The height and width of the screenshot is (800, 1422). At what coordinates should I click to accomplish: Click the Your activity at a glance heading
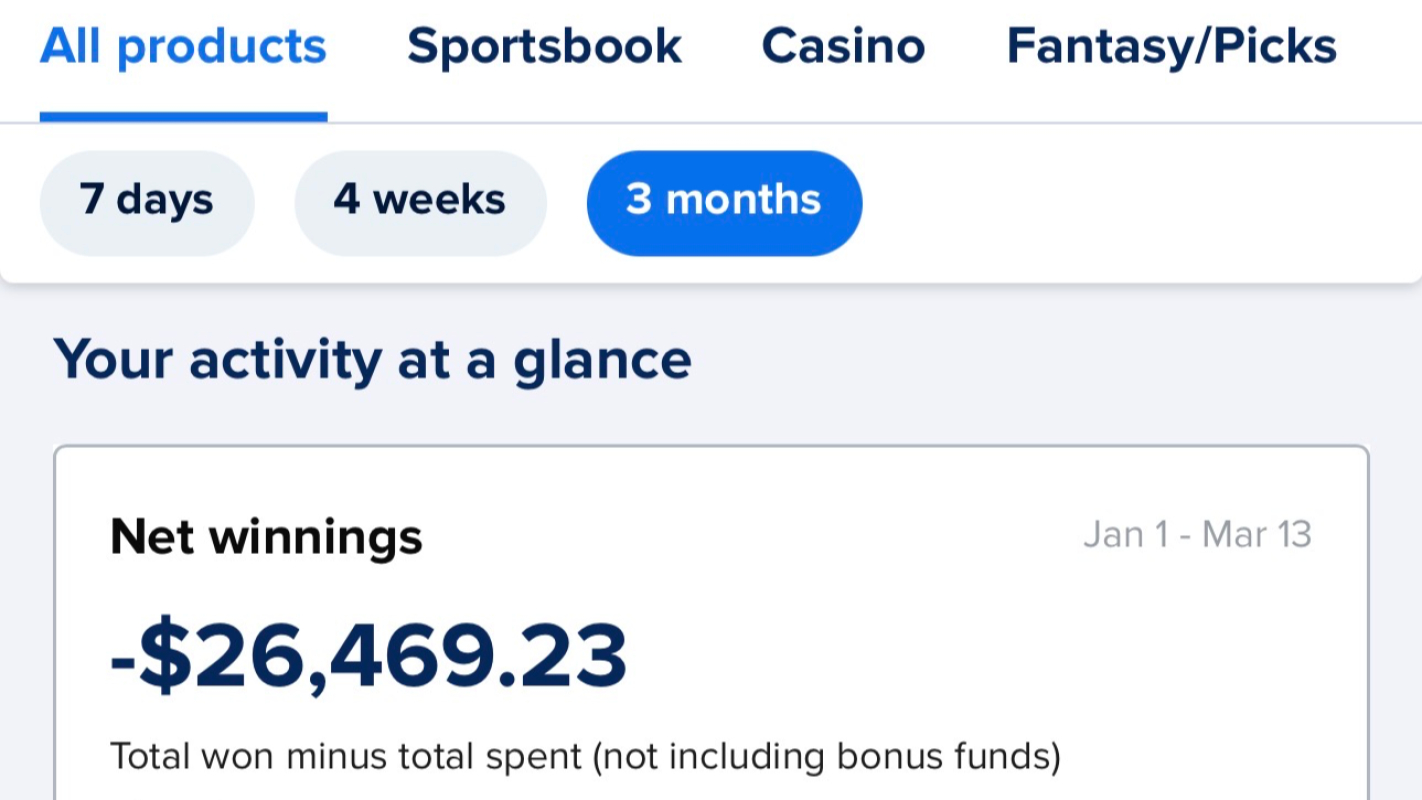(x=372, y=359)
